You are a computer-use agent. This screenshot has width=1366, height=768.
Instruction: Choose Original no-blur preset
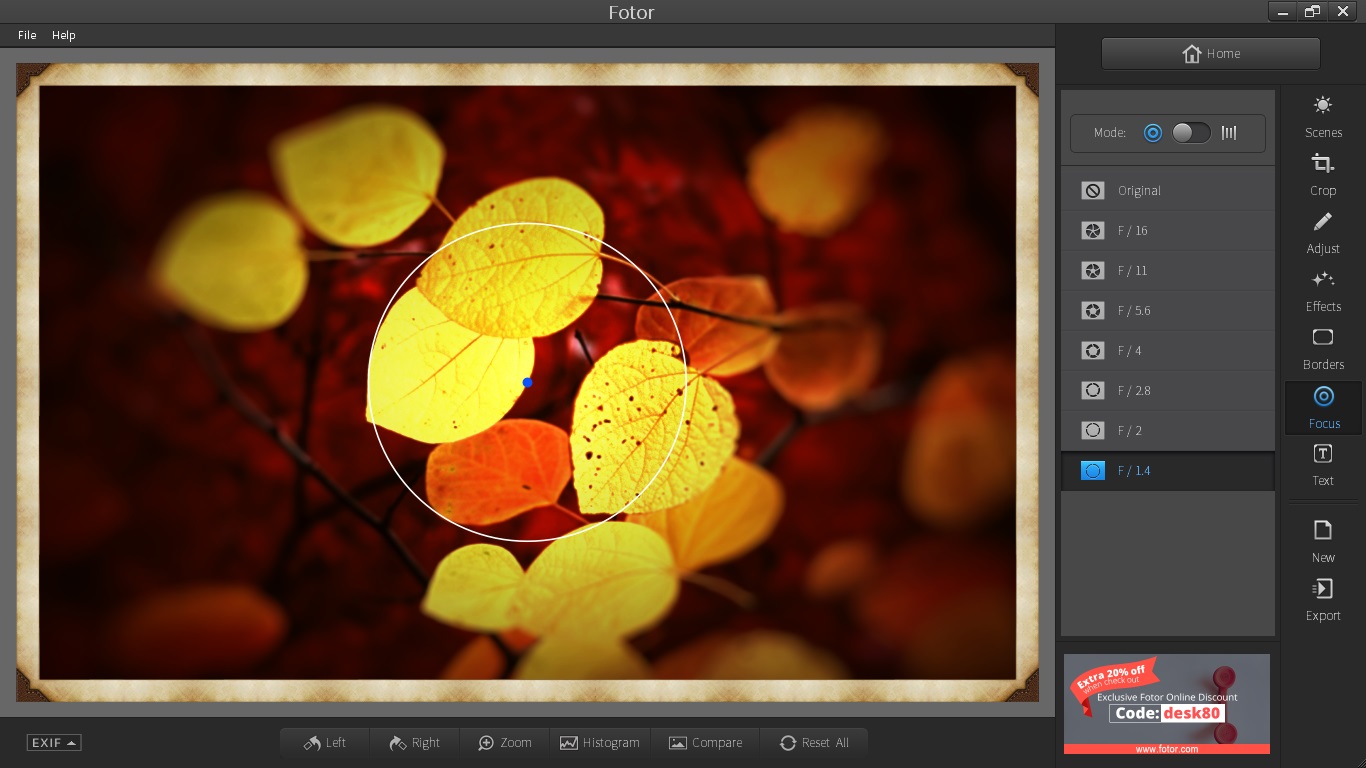(1168, 190)
